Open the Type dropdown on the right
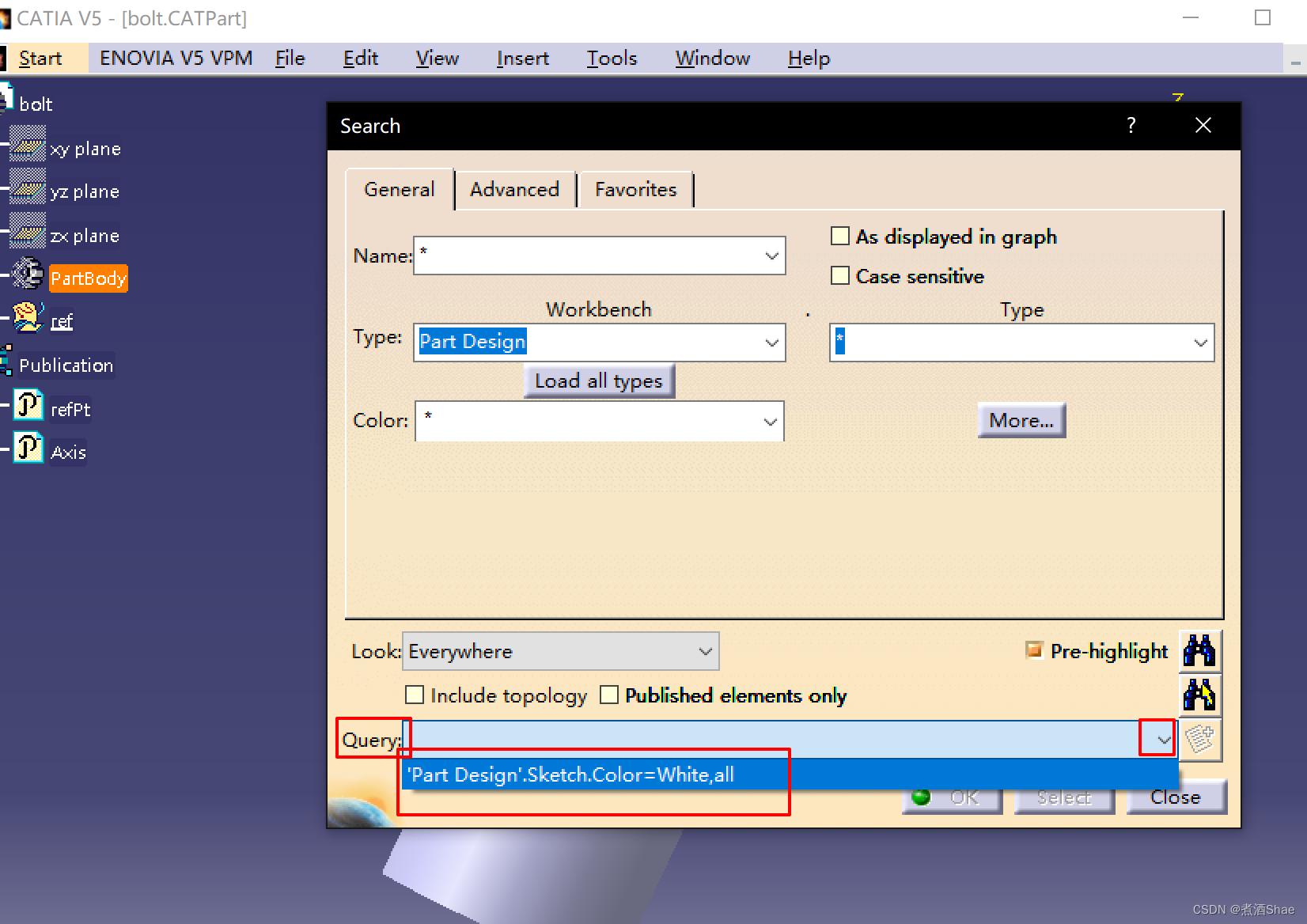The height and width of the screenshot is (924, 1307). 1200,343
